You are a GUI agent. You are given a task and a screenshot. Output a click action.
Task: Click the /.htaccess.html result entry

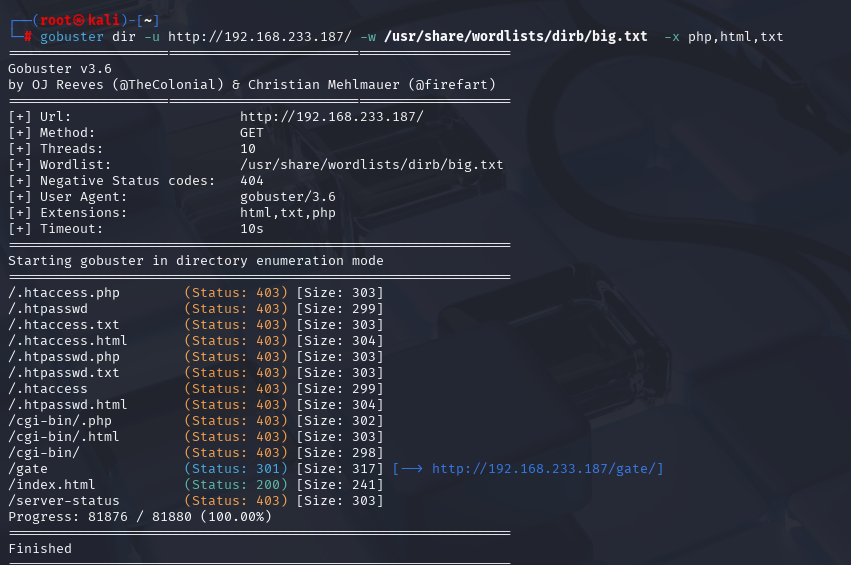coord(68,341)
